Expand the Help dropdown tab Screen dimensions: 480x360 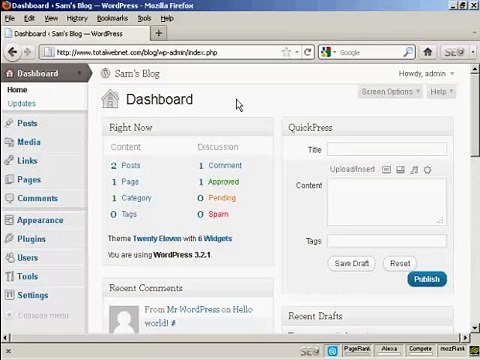coord(441,92)
